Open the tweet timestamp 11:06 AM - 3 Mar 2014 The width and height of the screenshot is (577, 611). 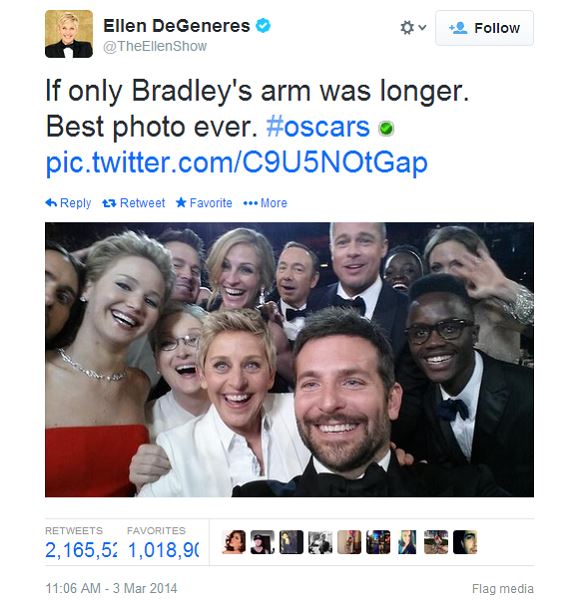pyautogui.click(x=111, y=588)
